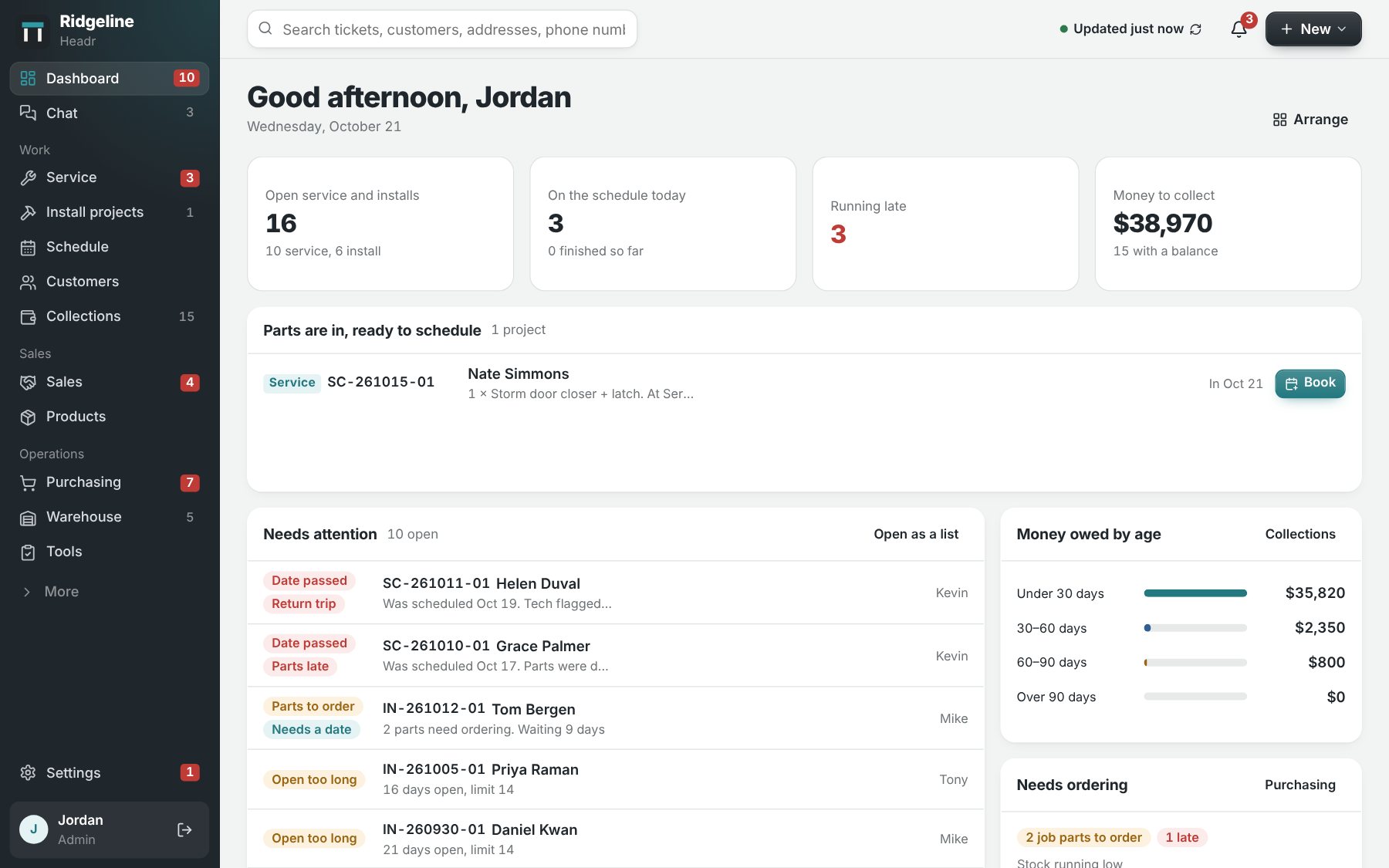
Task: Click the Arrange button
Action: (1310, 120)
